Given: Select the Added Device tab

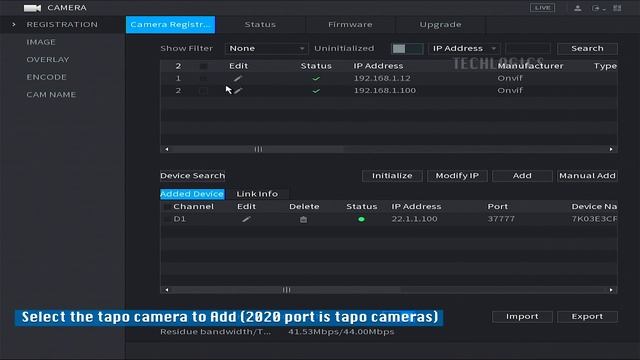Looking at the screenshot, I should (x=192, y=194).
